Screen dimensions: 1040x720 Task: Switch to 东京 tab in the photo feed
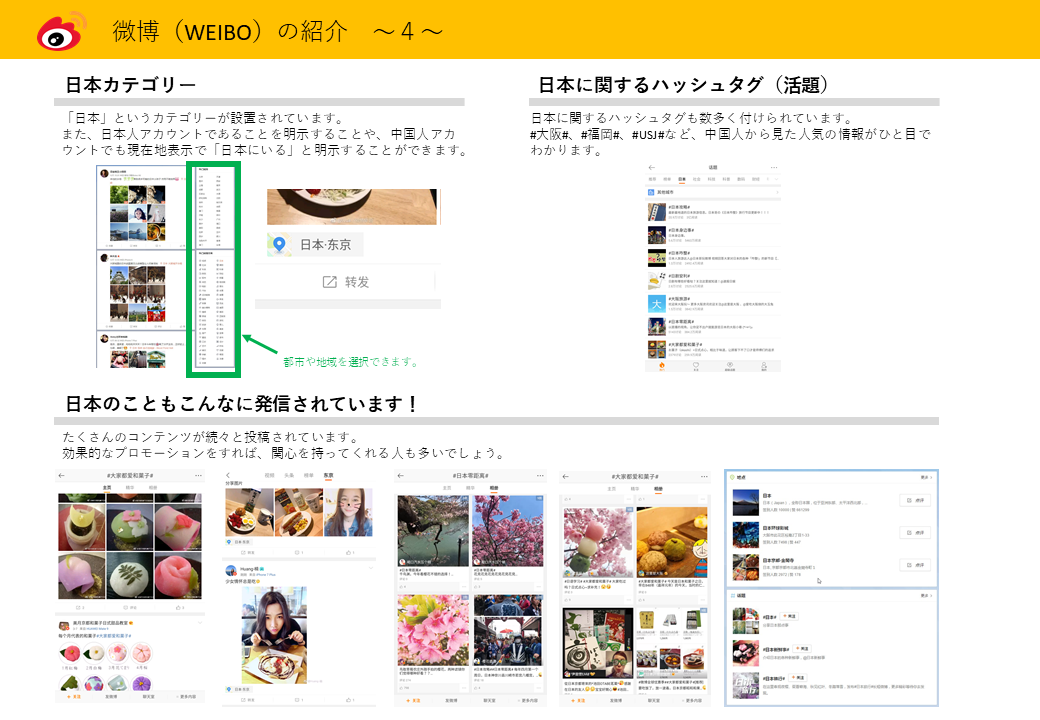pos(328,475)
